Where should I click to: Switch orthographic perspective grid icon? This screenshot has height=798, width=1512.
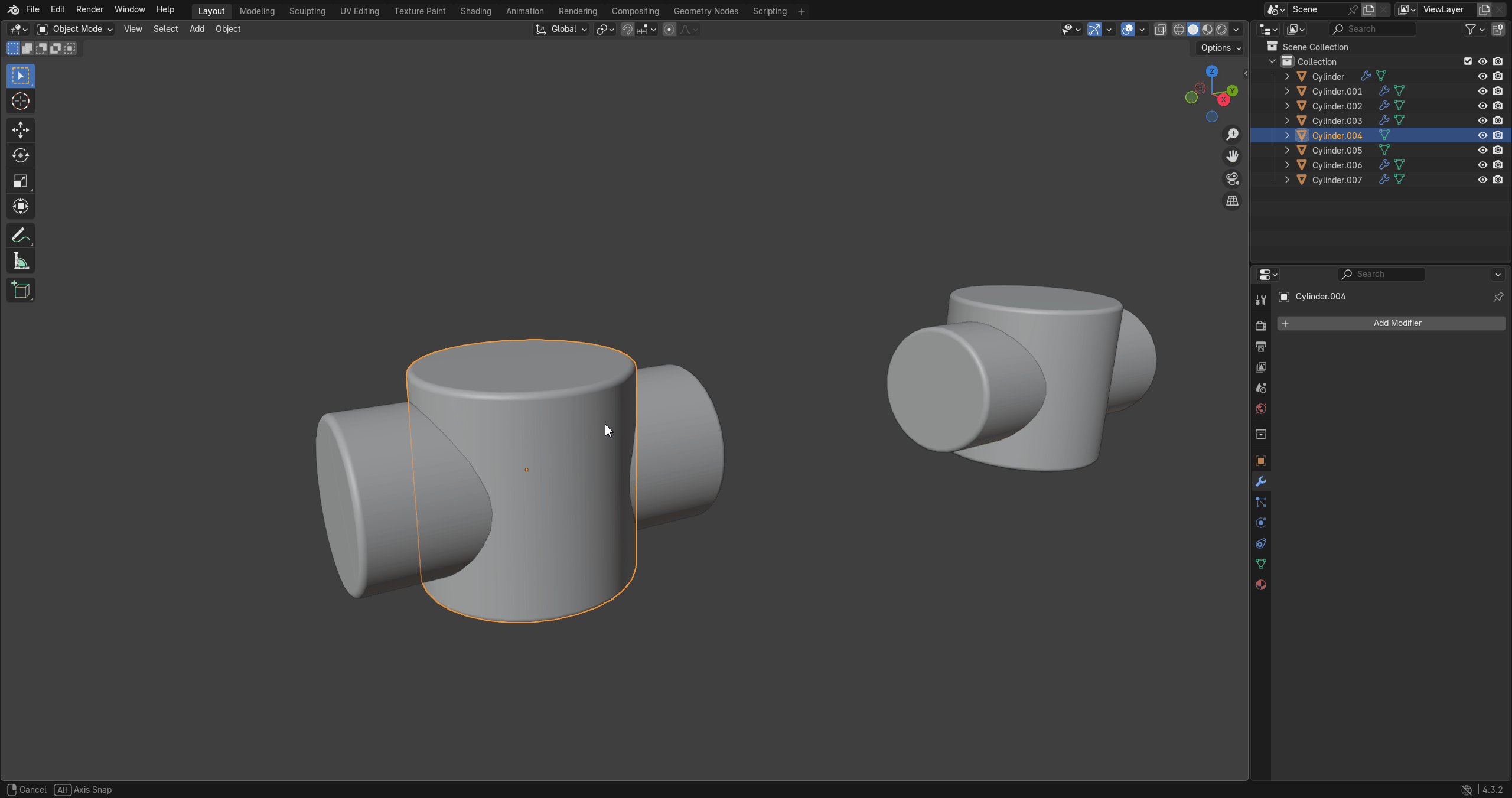1232,201
